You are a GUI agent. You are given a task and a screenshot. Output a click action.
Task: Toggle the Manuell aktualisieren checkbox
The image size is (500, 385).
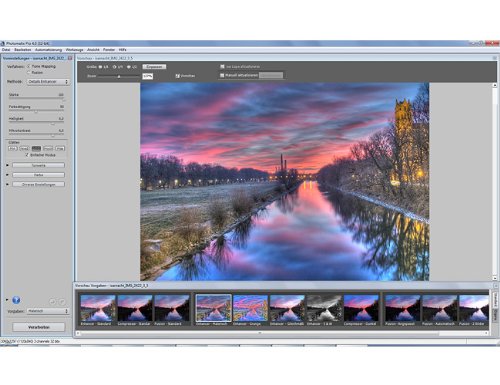pyautogui.click(x=222, y=75)
